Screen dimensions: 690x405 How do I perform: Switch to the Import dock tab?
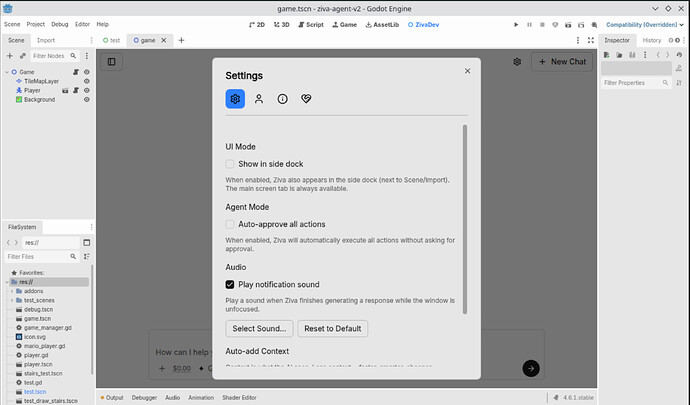46,40
